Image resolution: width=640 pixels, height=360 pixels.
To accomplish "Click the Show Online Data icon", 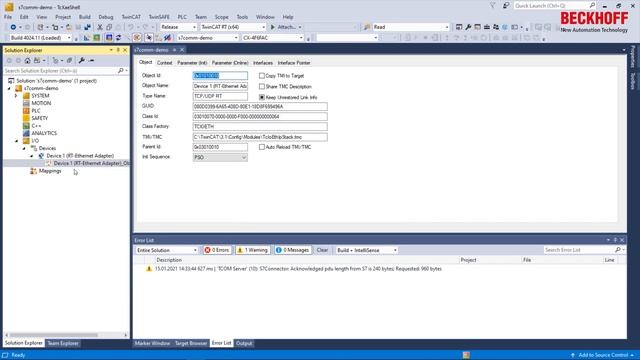I will coord(149,38).
